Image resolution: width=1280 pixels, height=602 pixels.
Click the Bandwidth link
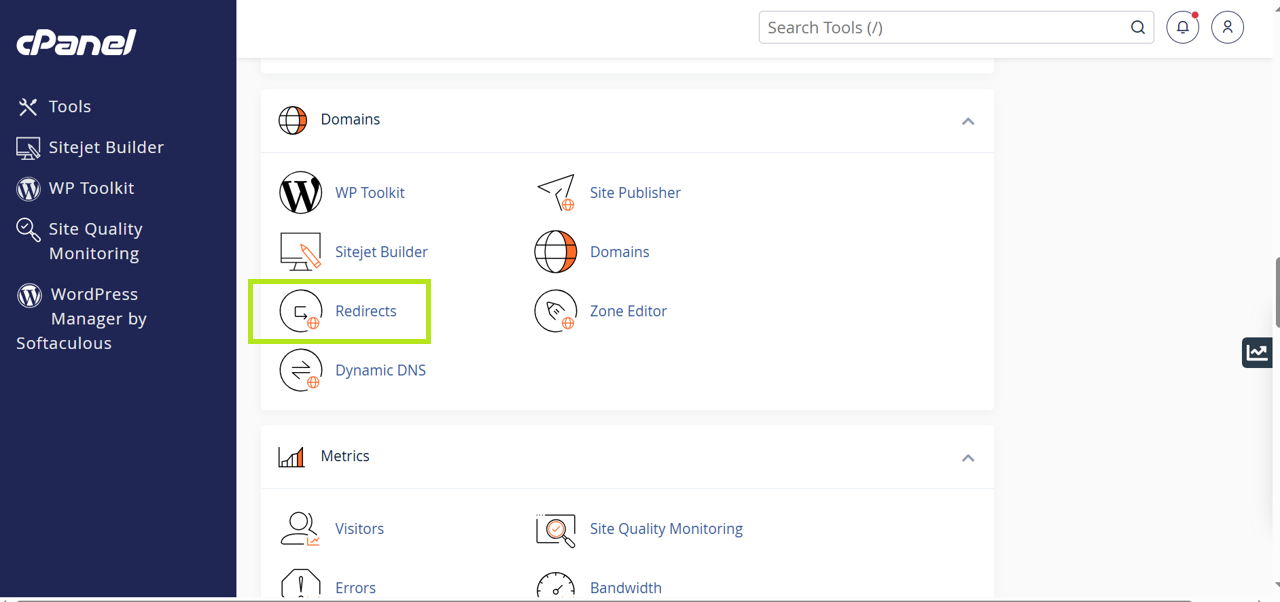(x=625, y=588)
